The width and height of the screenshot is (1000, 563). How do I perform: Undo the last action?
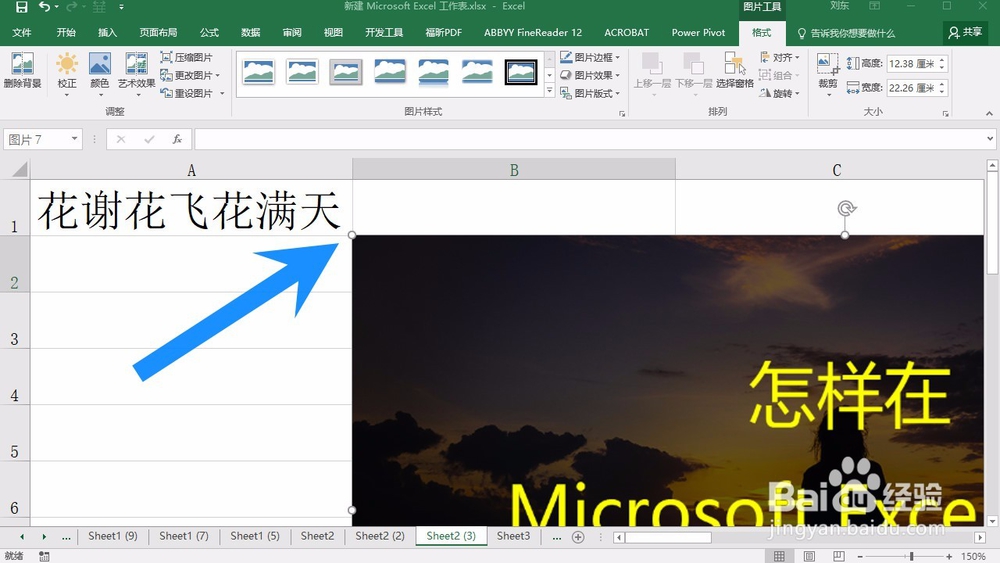[x=44, y=7]
